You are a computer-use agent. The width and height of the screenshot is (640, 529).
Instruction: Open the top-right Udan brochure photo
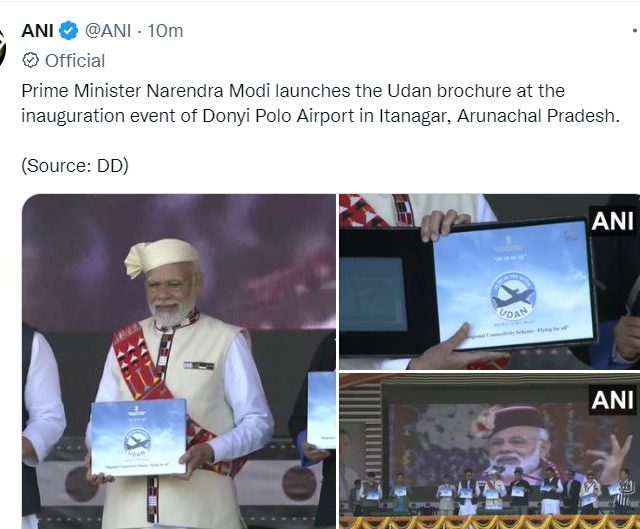[489, 281]
